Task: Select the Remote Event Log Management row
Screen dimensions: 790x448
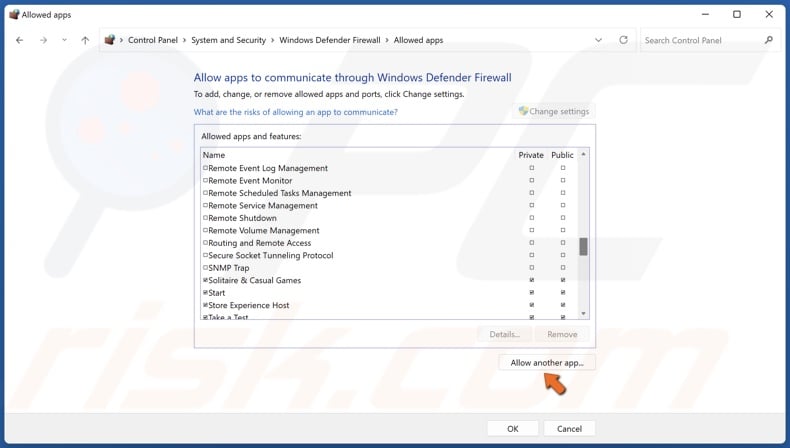Action: [x=389, y=168]
